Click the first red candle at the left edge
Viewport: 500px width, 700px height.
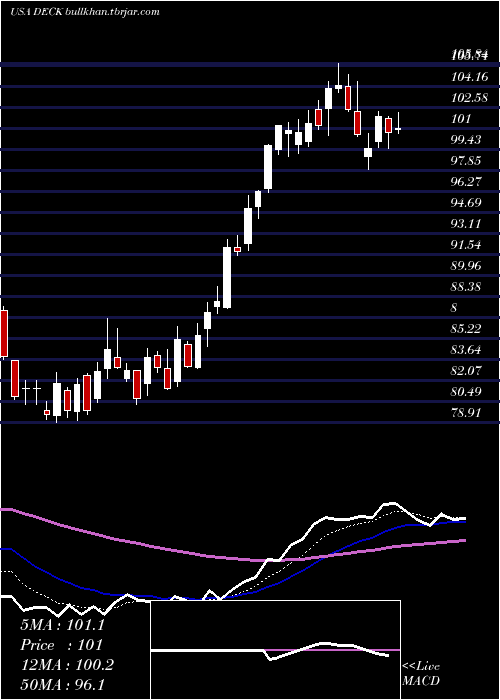click(4, 333)
